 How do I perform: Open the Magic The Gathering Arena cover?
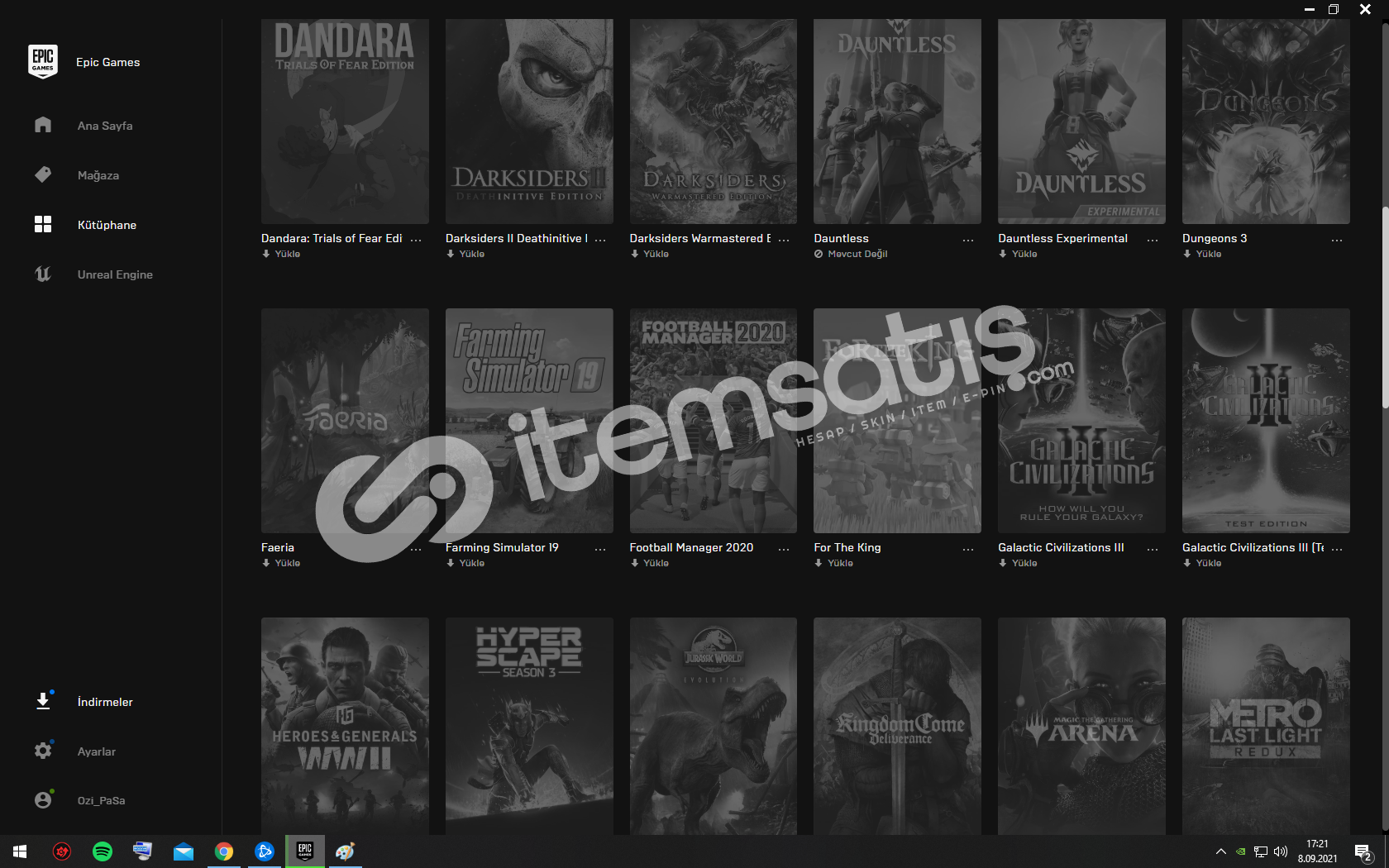coord(1081,726)
